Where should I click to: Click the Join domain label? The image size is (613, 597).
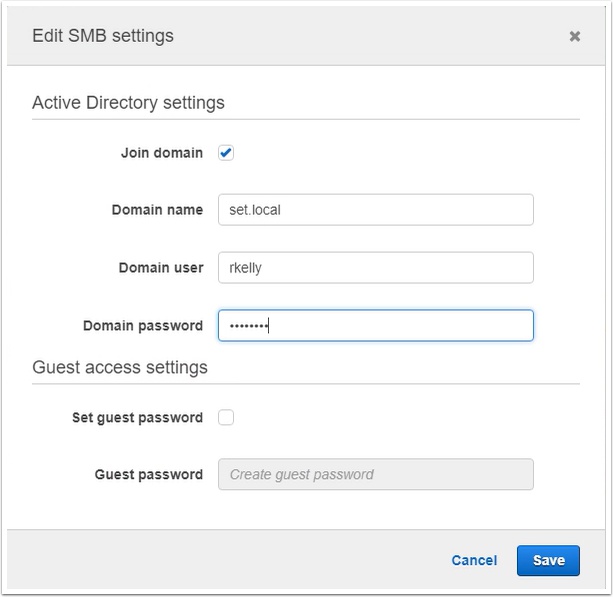(162, 153)
